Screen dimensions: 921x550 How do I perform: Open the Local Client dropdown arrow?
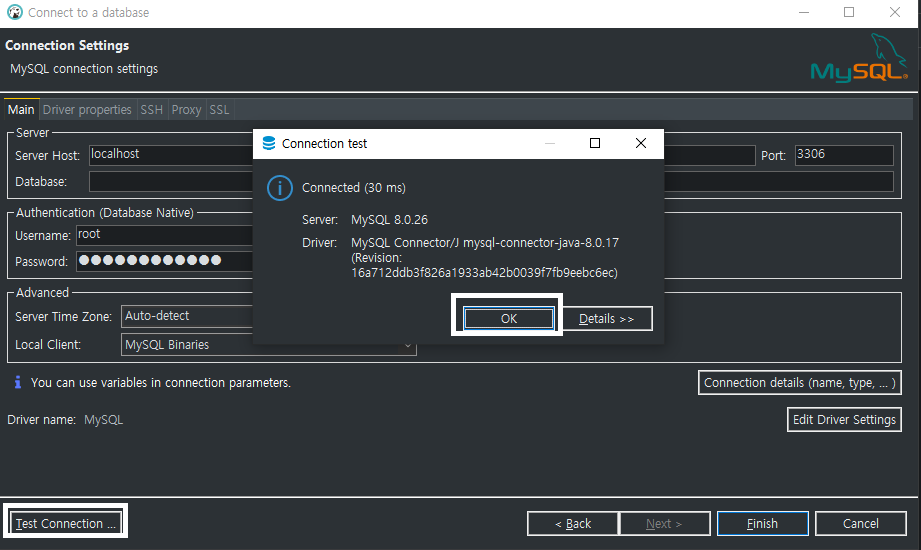click(x=408, y=346)
